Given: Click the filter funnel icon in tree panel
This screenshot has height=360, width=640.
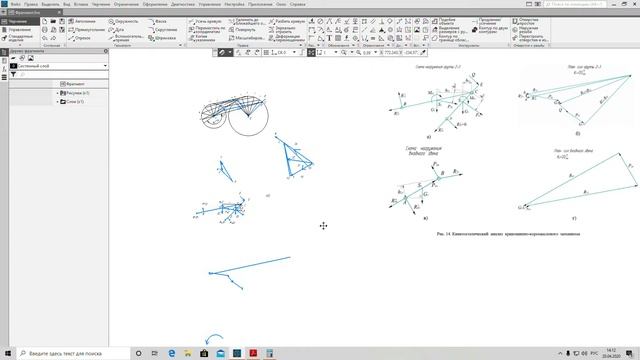Looking at the screenshot, I should tap(13, 75).
